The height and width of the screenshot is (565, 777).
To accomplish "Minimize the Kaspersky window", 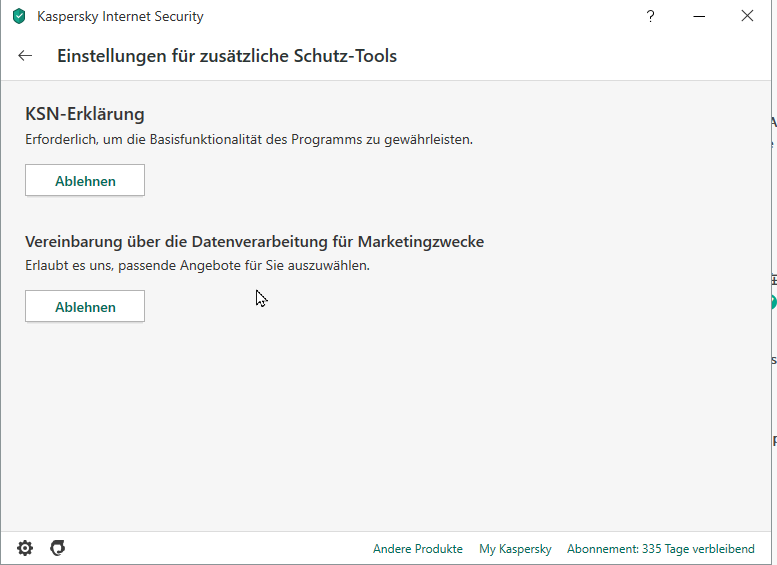I will (699, 16).
